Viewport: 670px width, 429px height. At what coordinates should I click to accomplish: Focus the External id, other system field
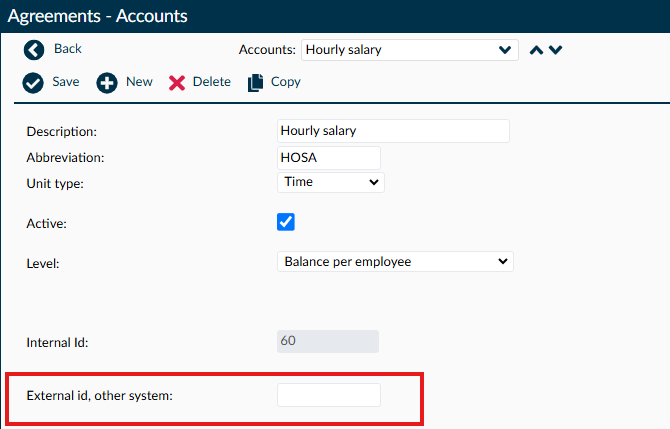coord(329,395)
